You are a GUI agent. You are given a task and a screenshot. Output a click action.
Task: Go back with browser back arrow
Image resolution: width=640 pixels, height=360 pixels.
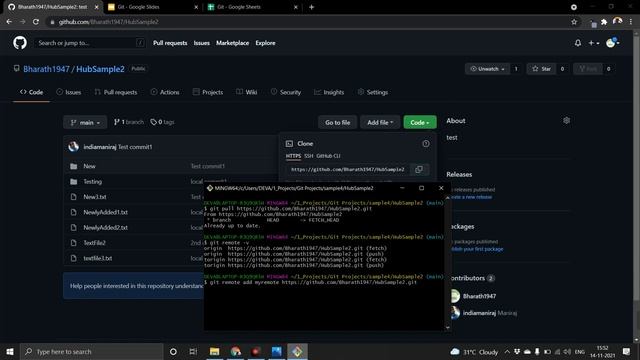pos(9,22)
